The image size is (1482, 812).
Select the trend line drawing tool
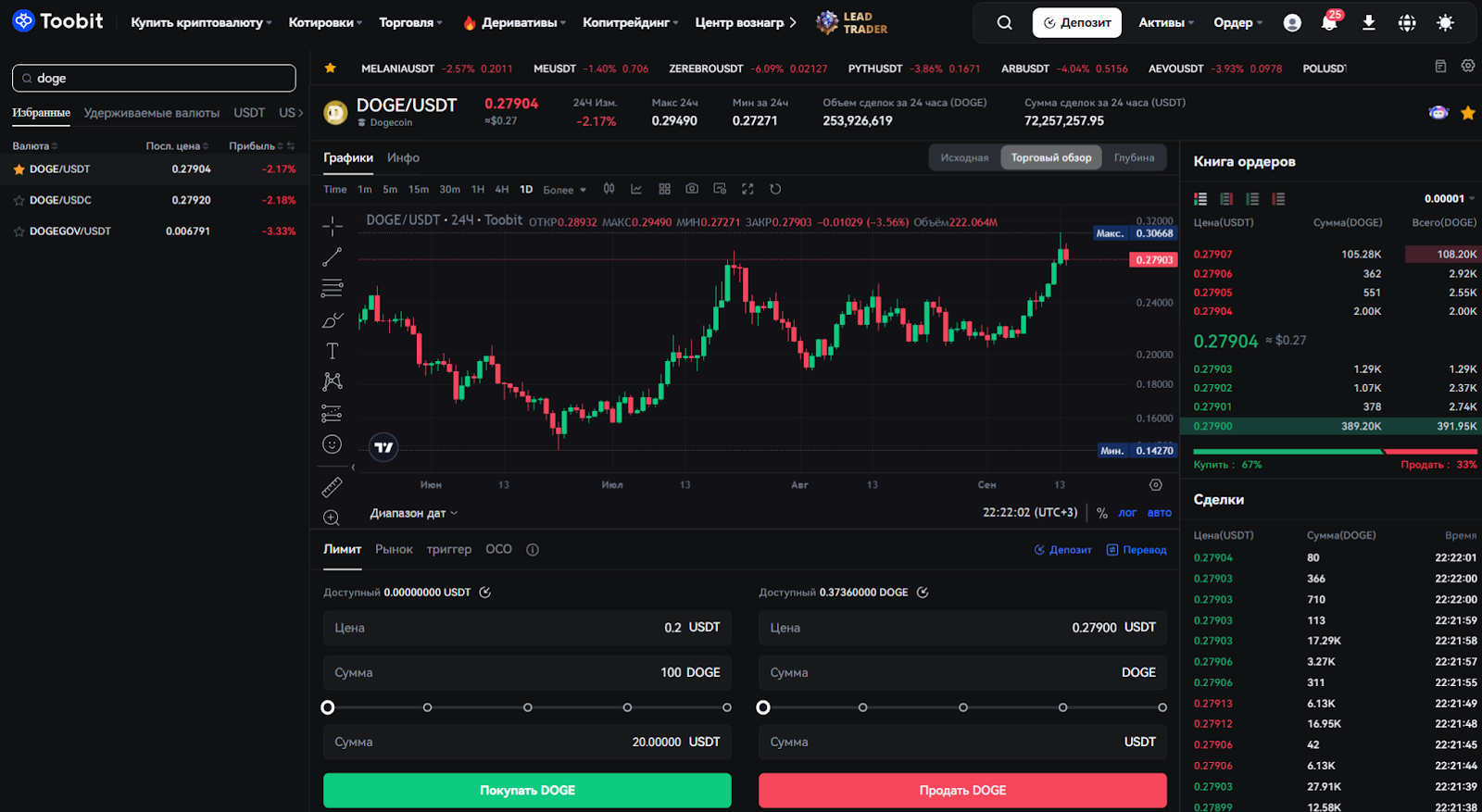332,257
